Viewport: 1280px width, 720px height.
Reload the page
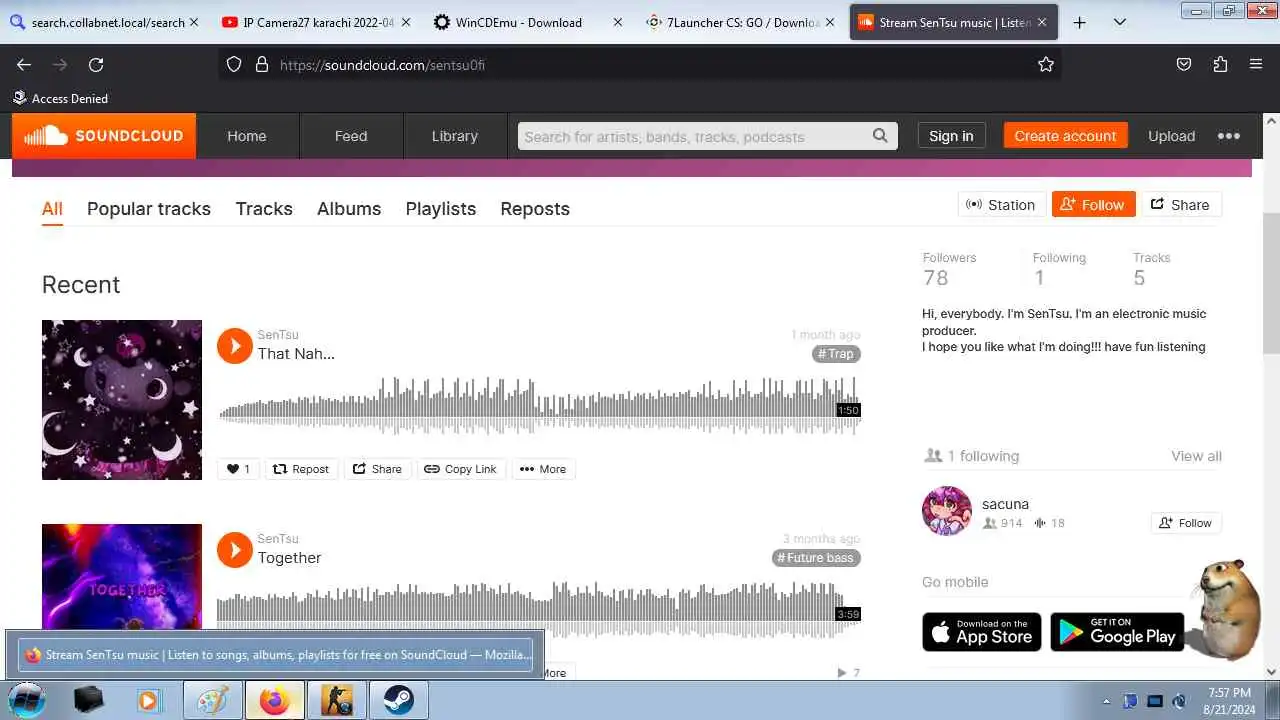pos(96,64)
